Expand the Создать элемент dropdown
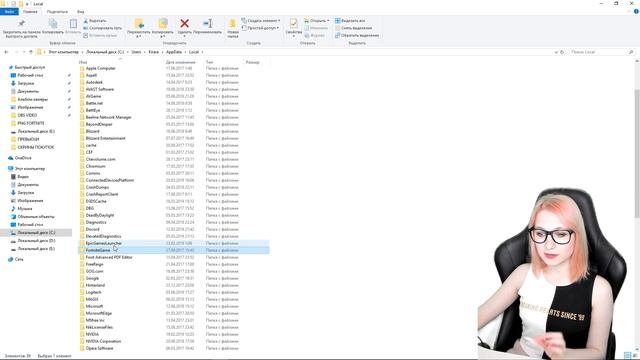The width and height of the screenshot is (640, 360). pos(261,20)
